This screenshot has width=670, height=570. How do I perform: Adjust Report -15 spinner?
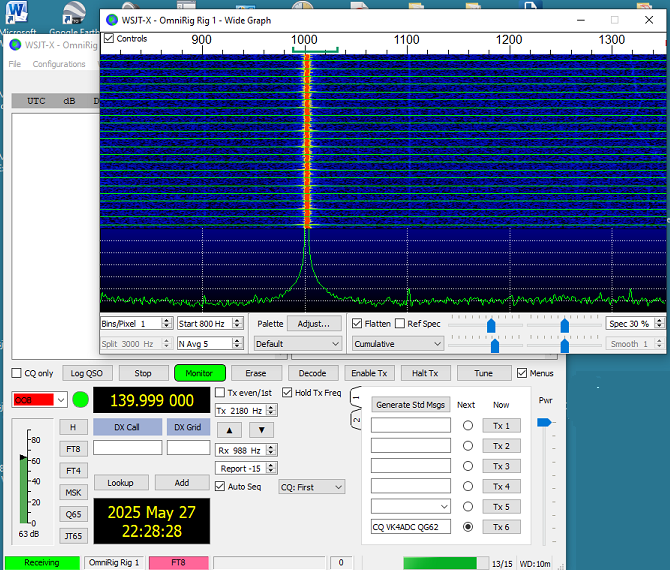271,468
